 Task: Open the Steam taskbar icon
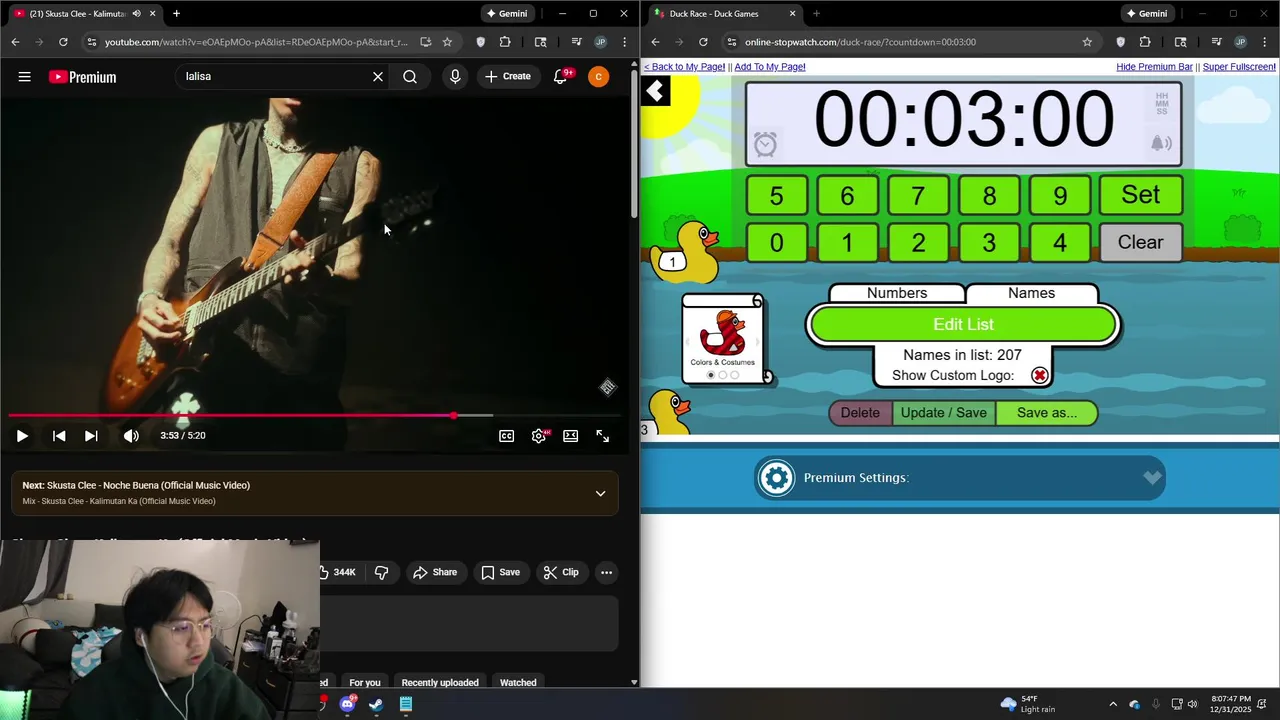pos(376,704)
